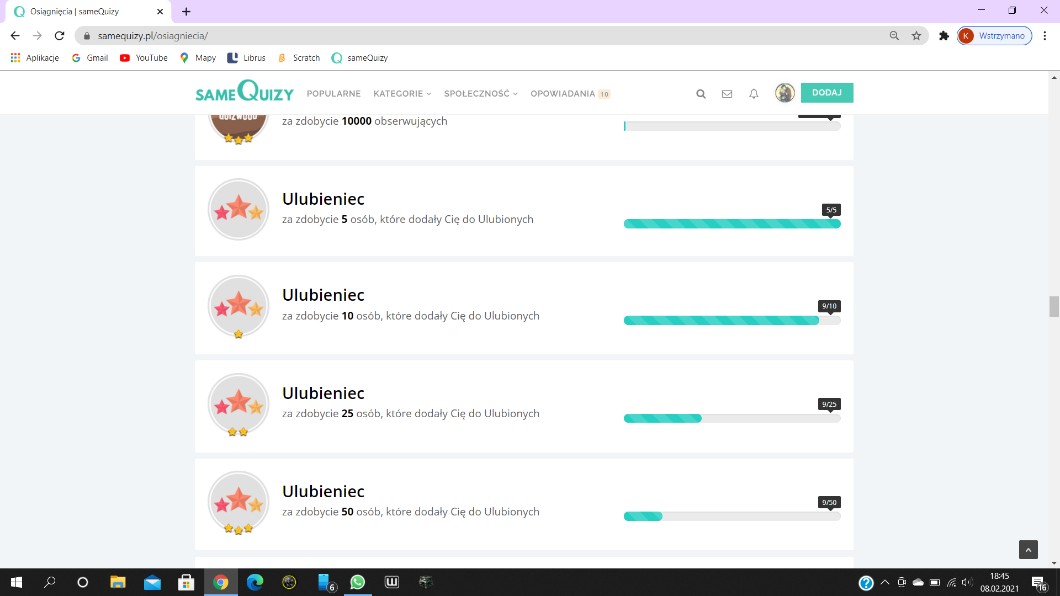Open the messages envelope icon
This screenshot has height=596, width=1060.
[x=727, y=94]
